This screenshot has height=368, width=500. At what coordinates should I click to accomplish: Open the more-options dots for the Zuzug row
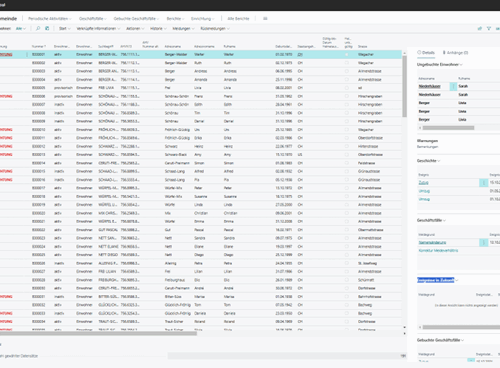click(484, 183)
